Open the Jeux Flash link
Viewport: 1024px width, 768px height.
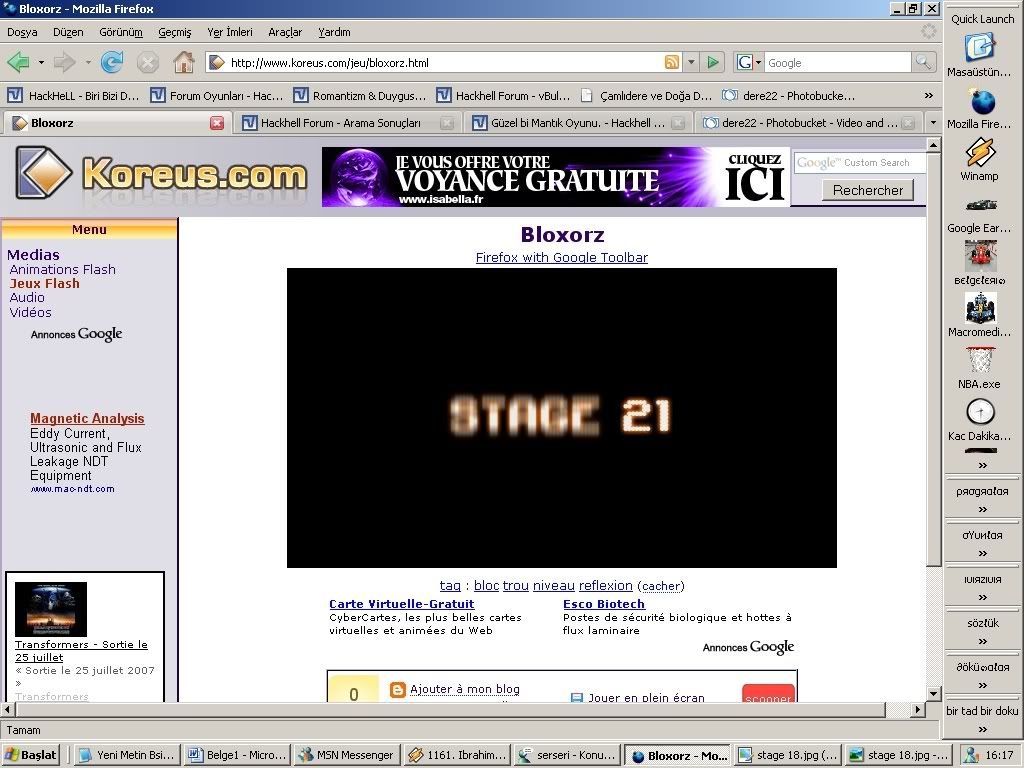(x=44, y=284)
